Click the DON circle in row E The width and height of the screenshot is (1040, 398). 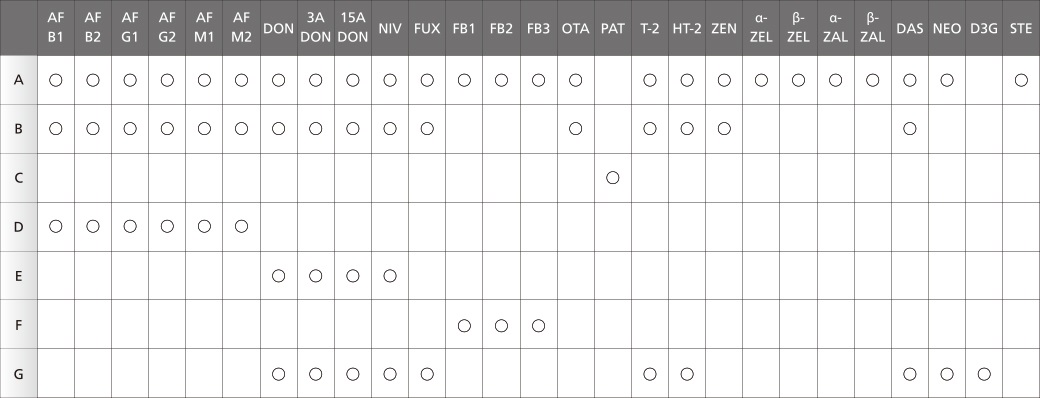tap(279, 275)
